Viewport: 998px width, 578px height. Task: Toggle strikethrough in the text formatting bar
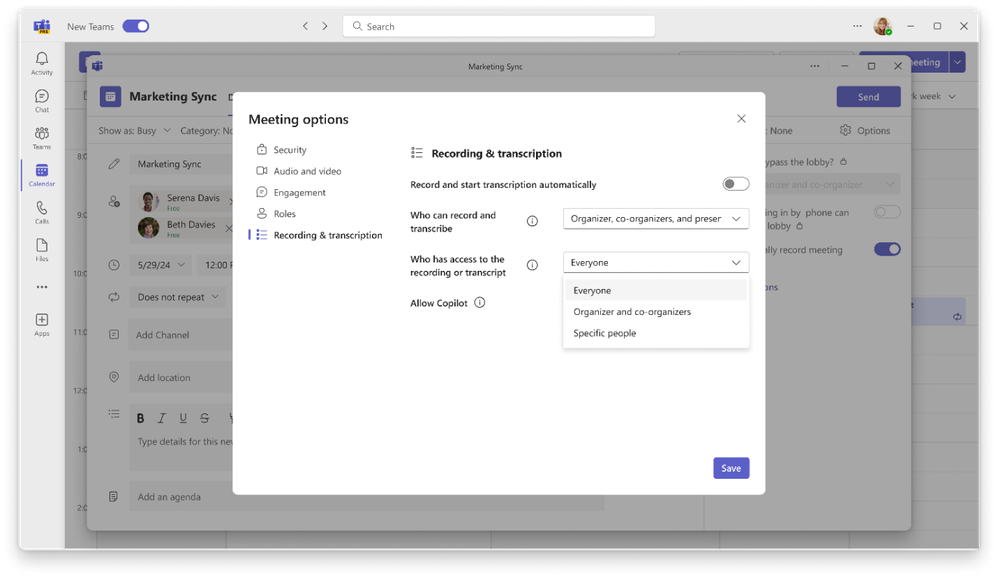coord(204,418)
